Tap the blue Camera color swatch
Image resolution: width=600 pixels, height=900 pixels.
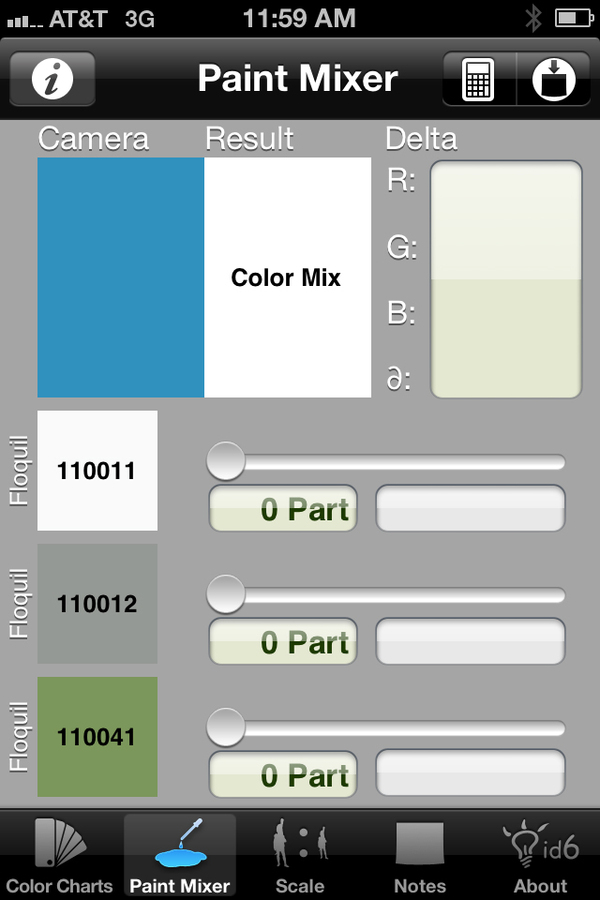coord(121,277)
